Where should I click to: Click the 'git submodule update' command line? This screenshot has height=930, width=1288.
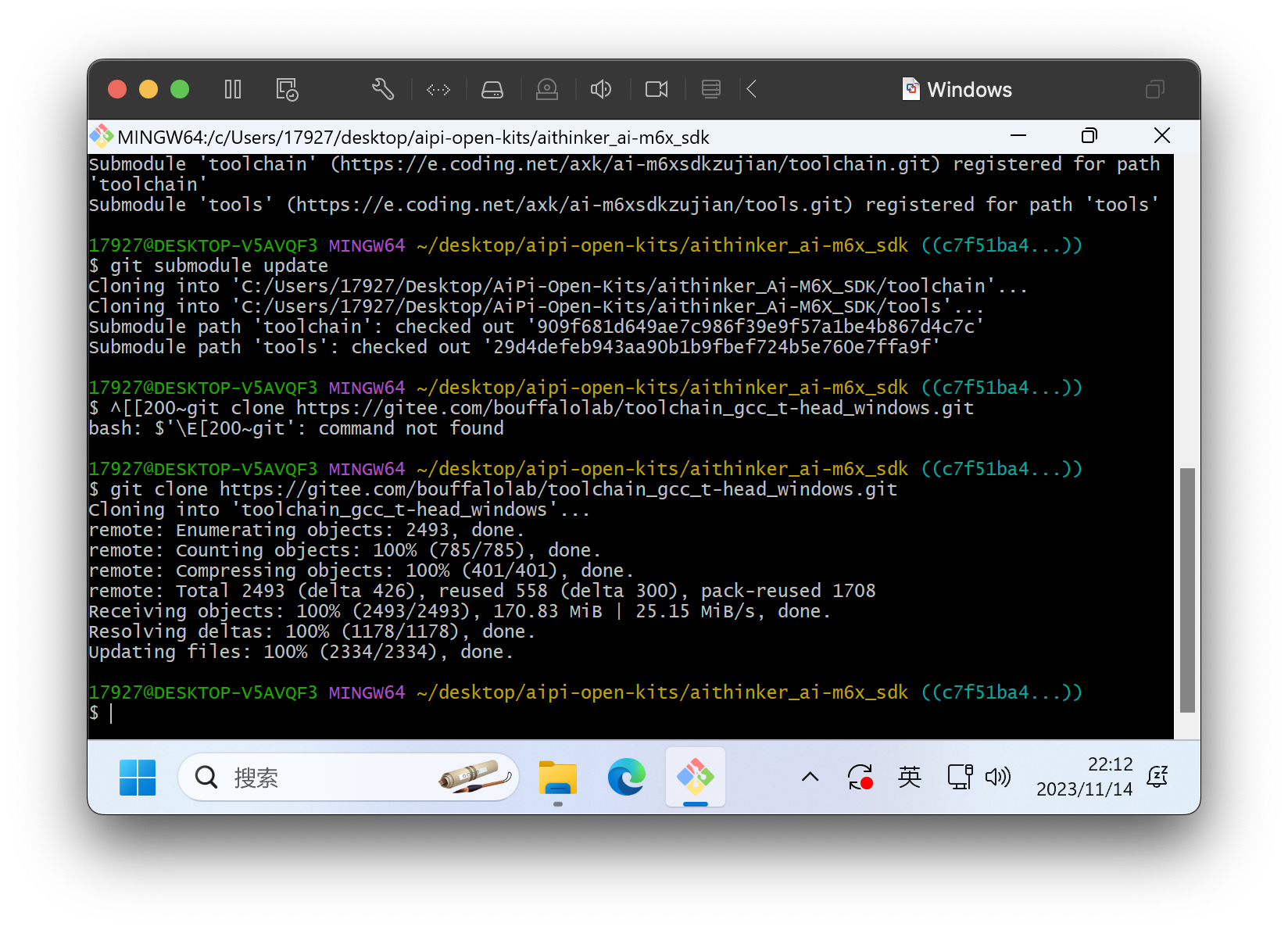(x=209, y=266)
